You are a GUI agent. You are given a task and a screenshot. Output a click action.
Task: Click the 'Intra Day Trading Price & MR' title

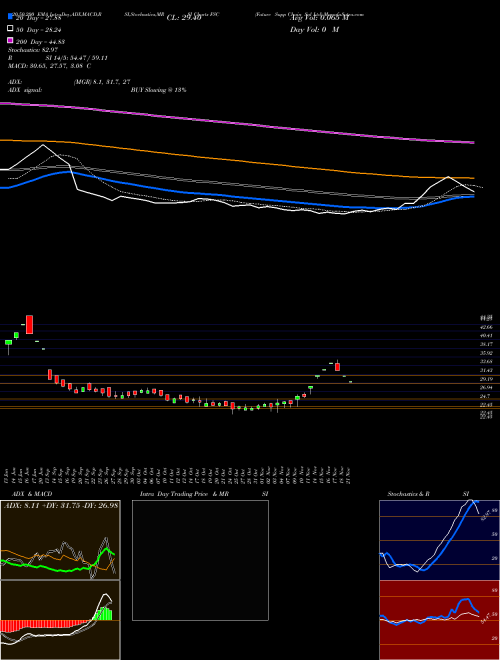click(184, 494)
